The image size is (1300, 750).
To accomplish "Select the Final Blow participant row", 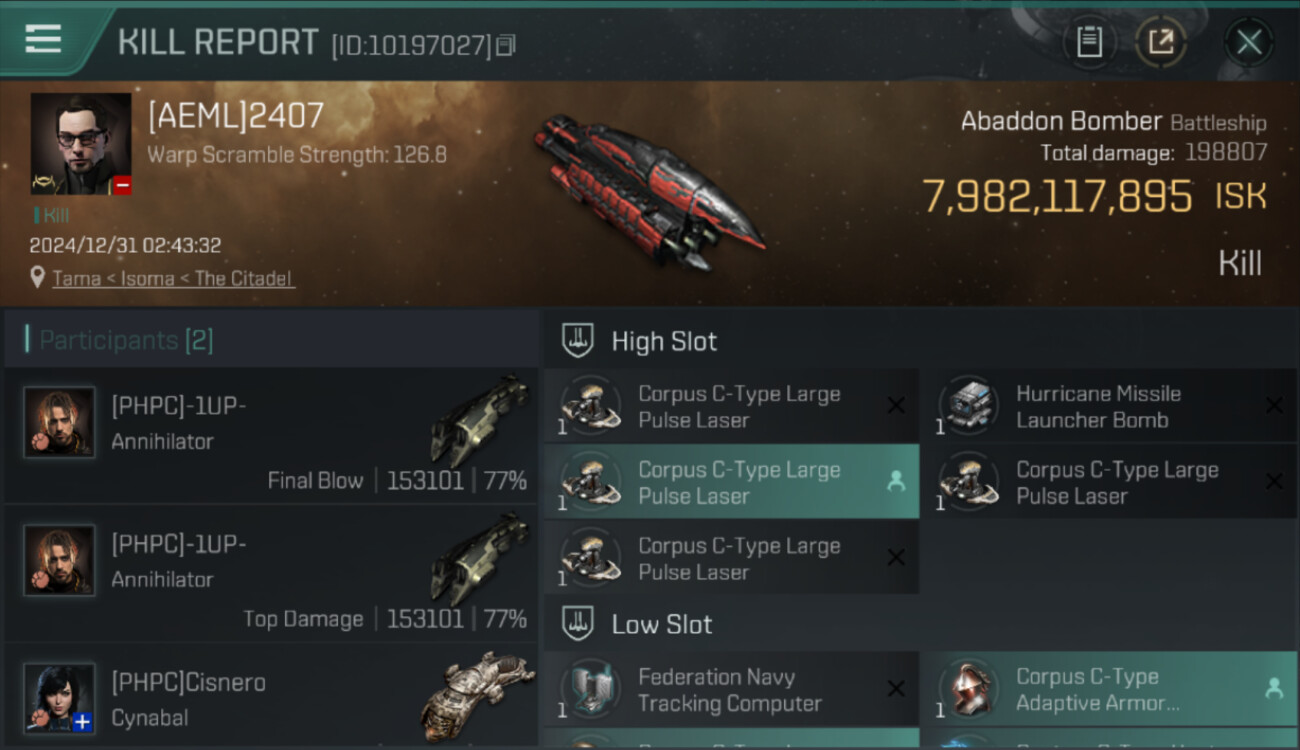I will 271,435.
